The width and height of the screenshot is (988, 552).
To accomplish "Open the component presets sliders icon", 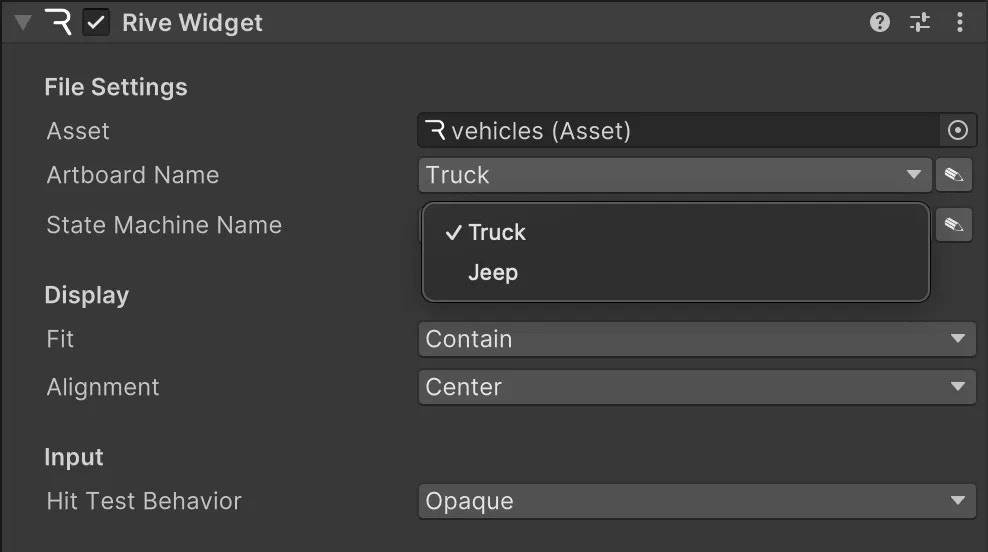I will click(x=920, y=22).
